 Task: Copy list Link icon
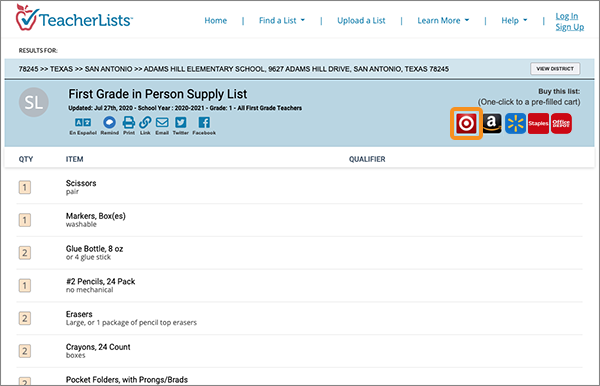[145, 125]
